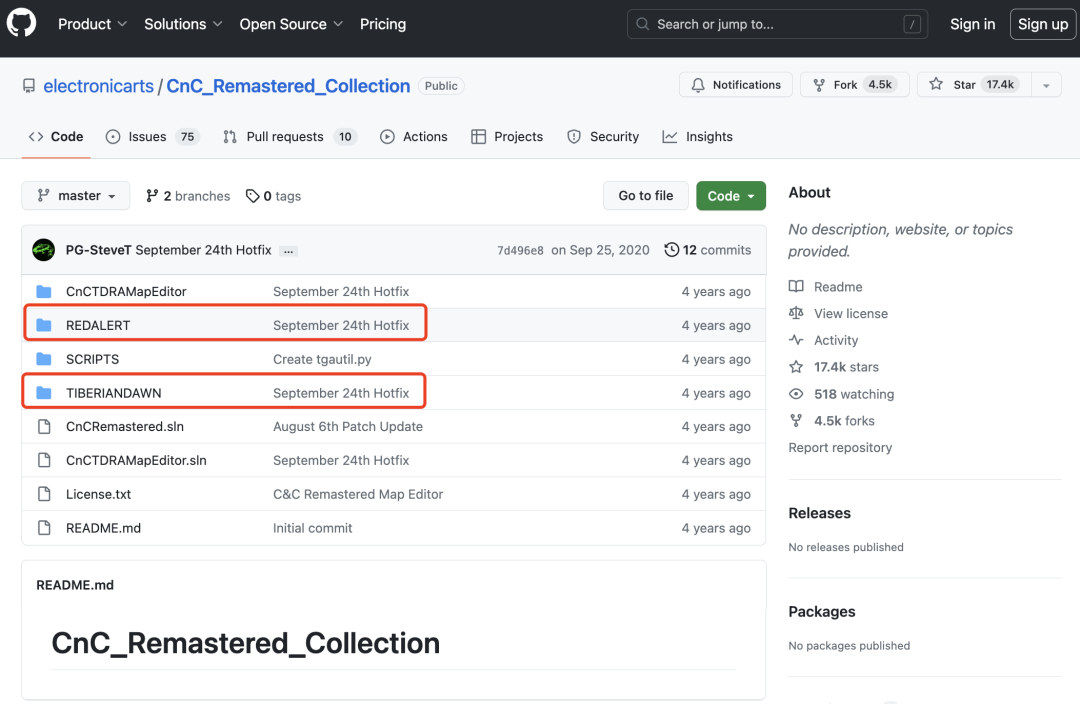The height and width of the screenshot is (704, 1080).
Task: Click the README.md header above the readme
Action: pyautogui.click(x=75, y=585)
